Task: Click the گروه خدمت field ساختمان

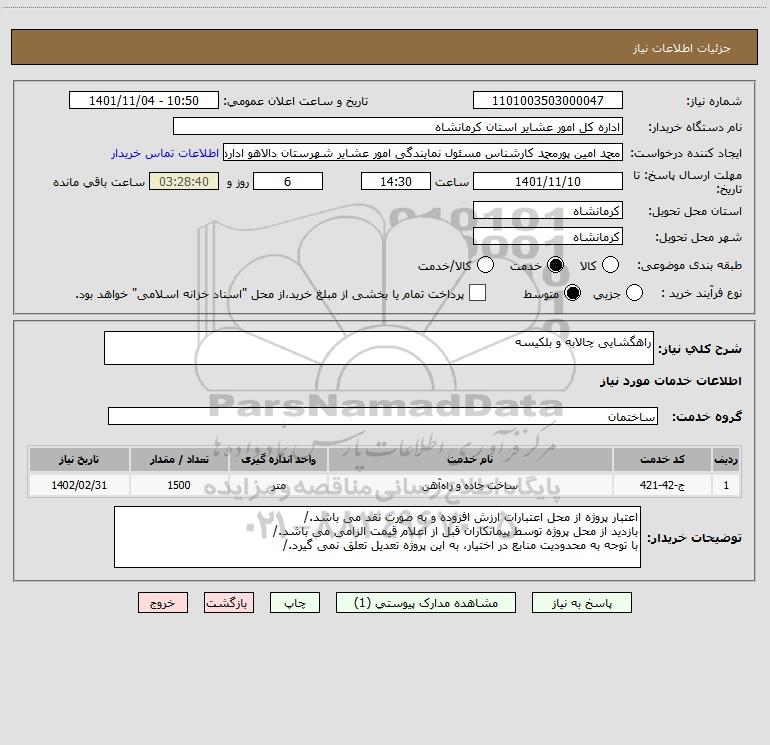Action: click(x=383, y=416)
